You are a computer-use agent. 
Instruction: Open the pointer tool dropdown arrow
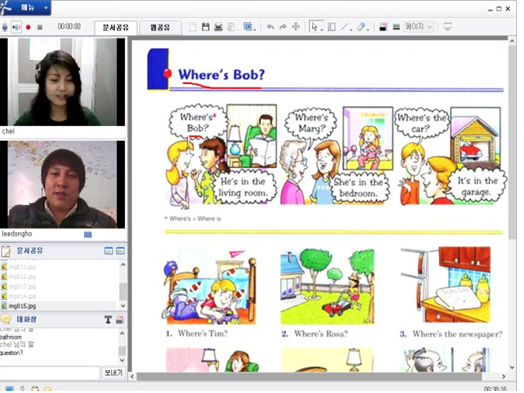[321, 29]
